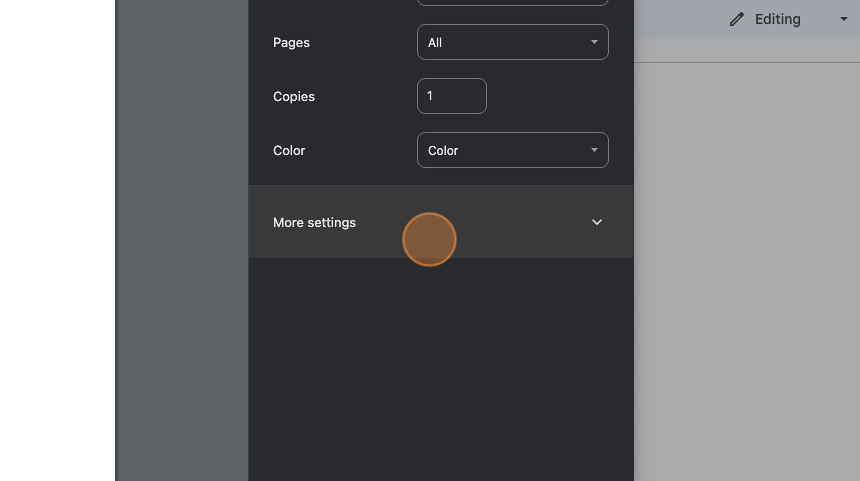Screen dimensions: 860x481
Task: Click the More settings chevron arrow
Action: click(597, 222)
